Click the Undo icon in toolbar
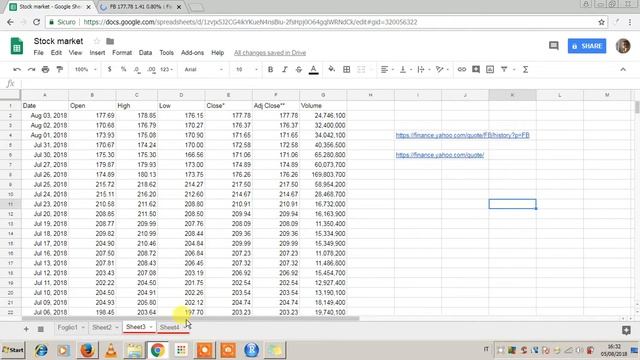This screenshot has height=360, width=640. [x=17, y=69]
